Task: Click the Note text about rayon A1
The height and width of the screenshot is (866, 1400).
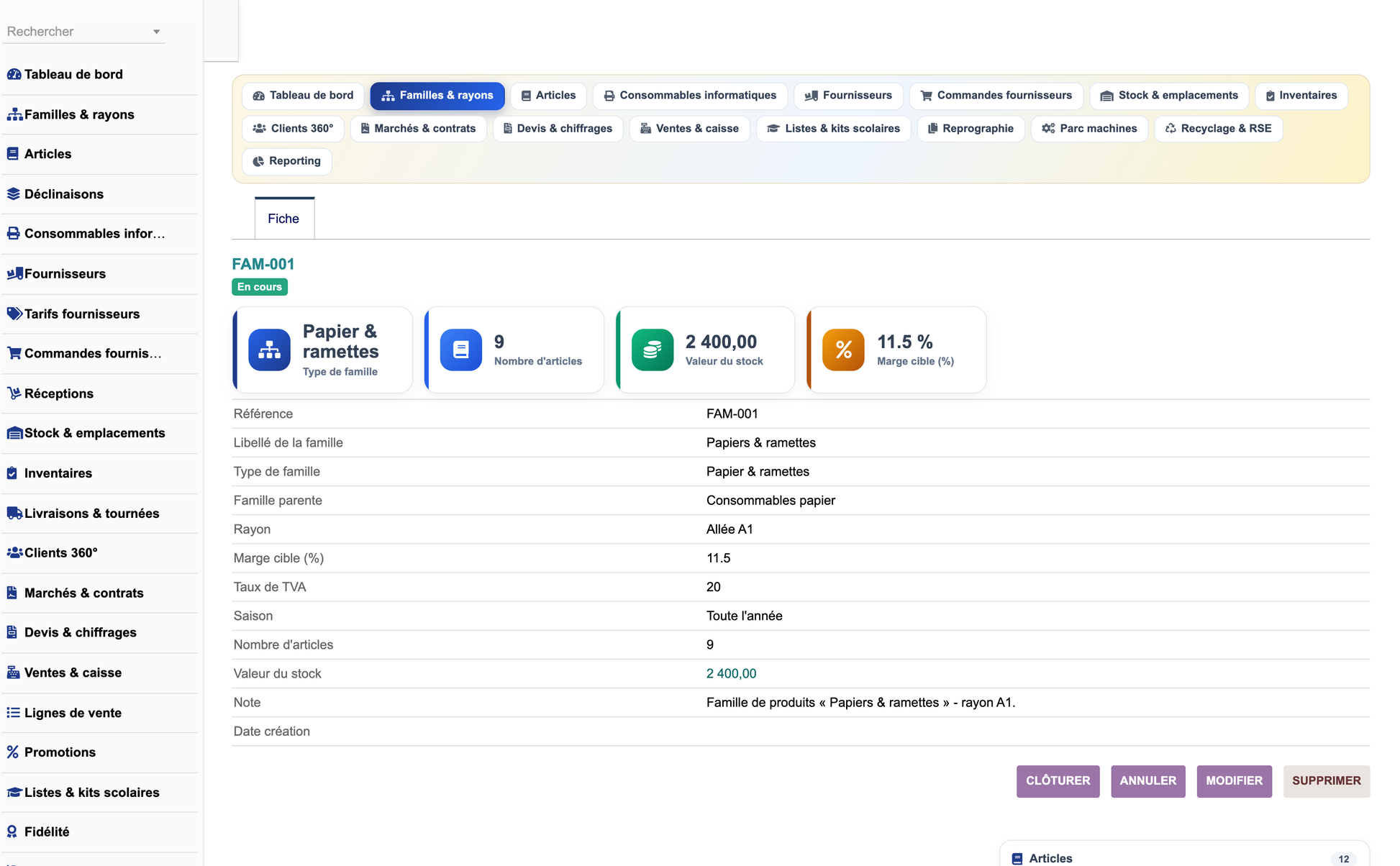Action: click(861, 703)
